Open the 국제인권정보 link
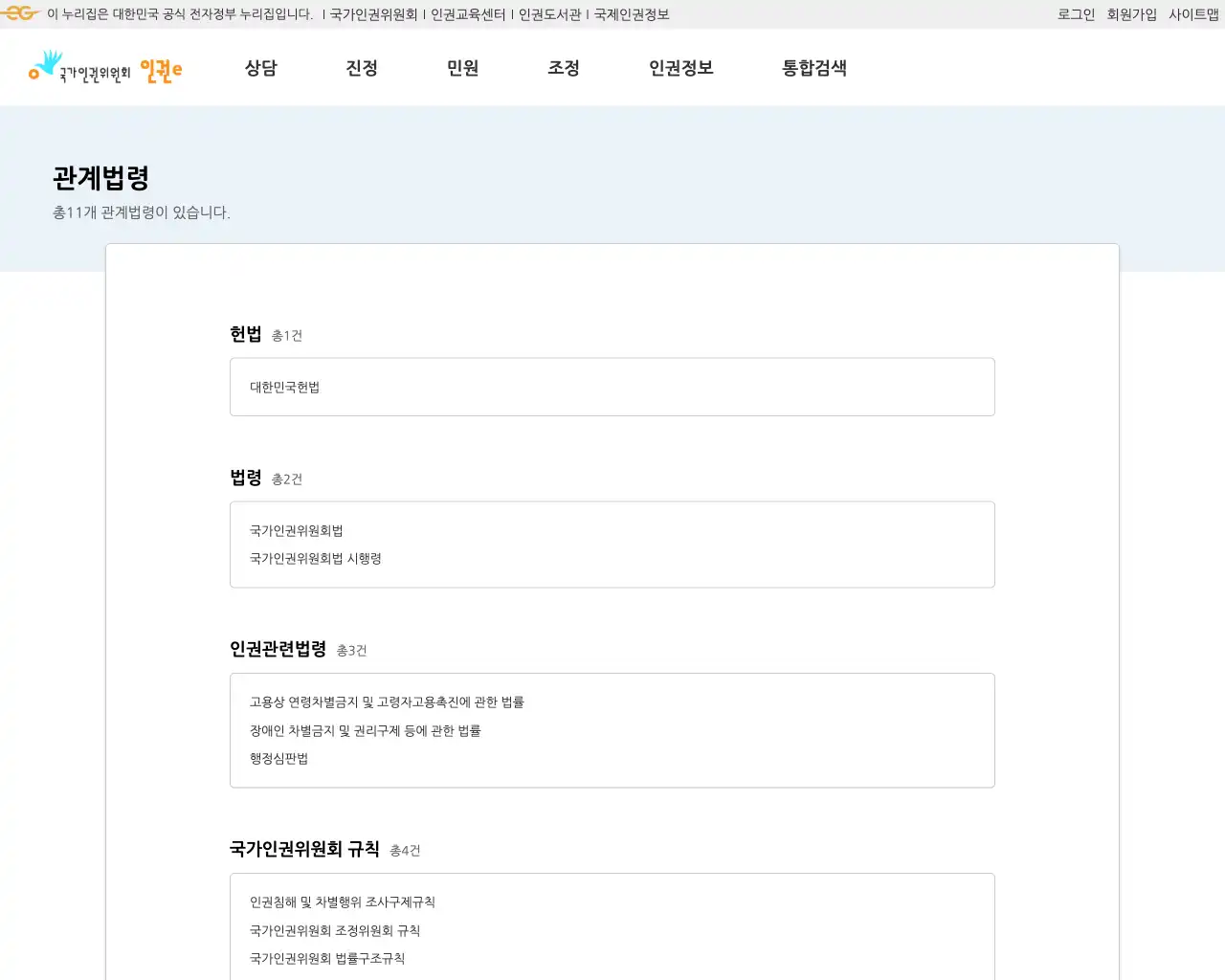 coord(630,13)
